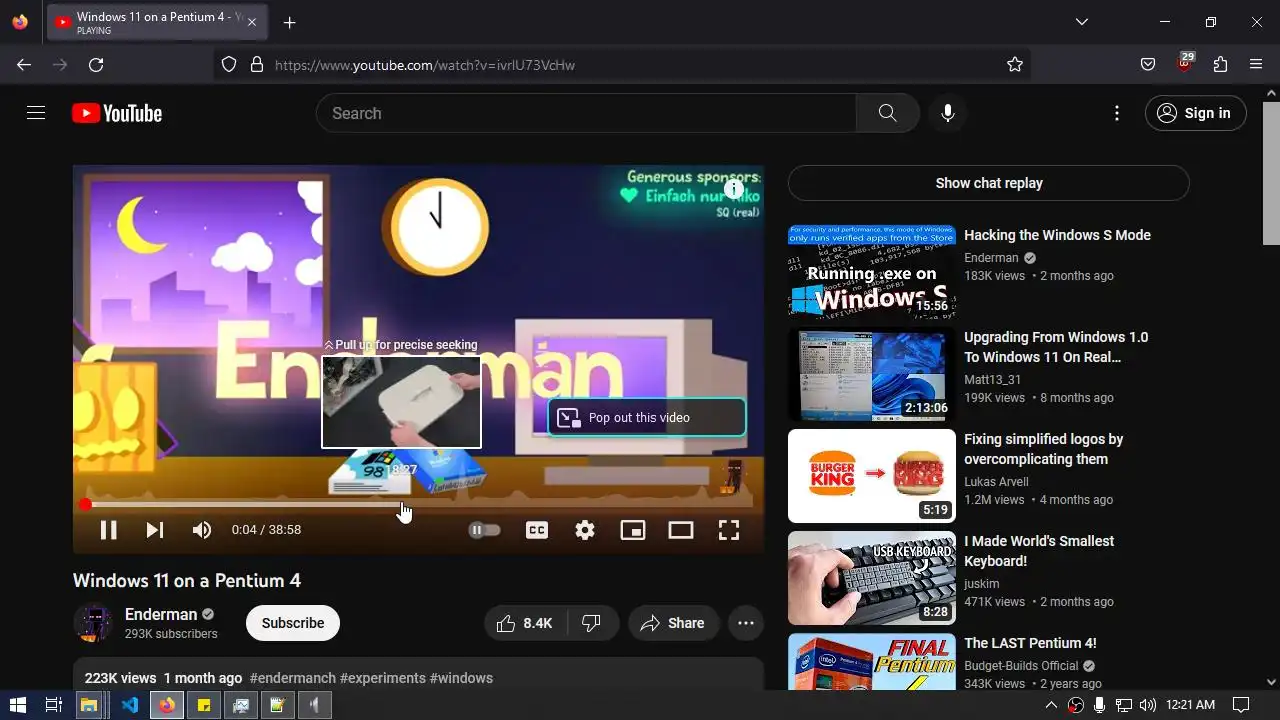
Task: Like the video with 8.4K likes
Action: (526, 623)
